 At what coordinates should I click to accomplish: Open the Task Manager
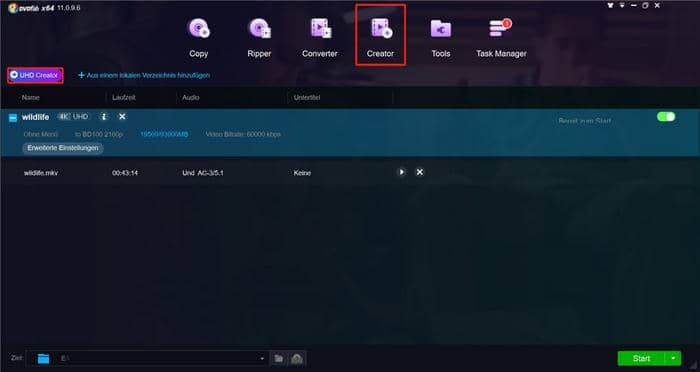pyautogui.click(x=501, y=38)
